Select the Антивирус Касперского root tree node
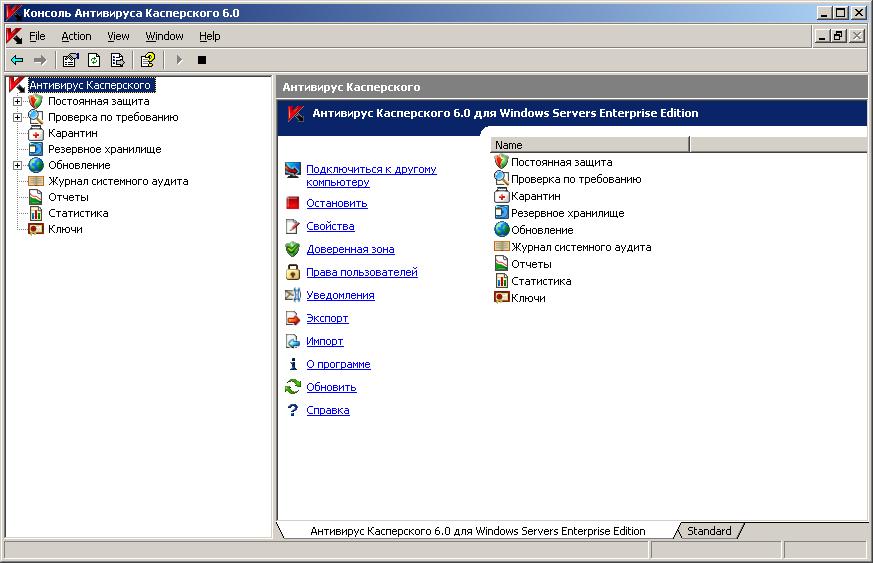 coord(90,85)
